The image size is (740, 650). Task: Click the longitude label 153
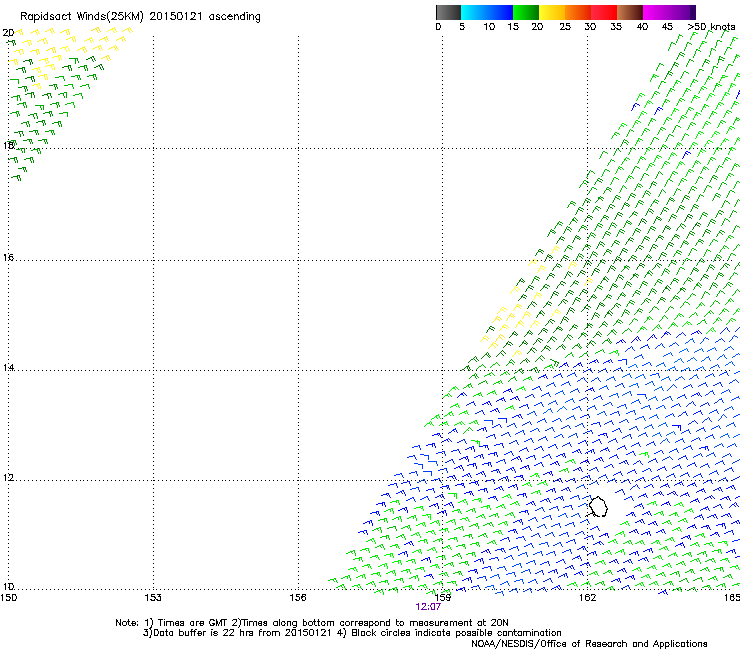(153, 598)
